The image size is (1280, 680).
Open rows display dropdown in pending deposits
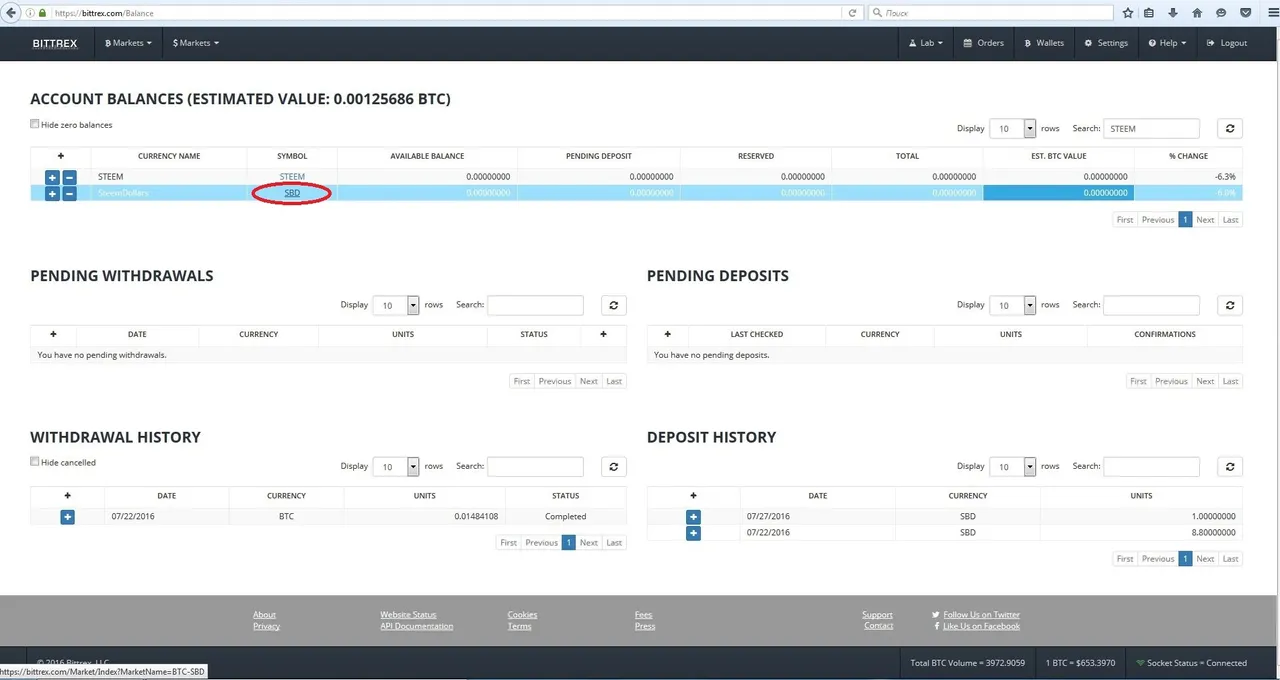1013,305
